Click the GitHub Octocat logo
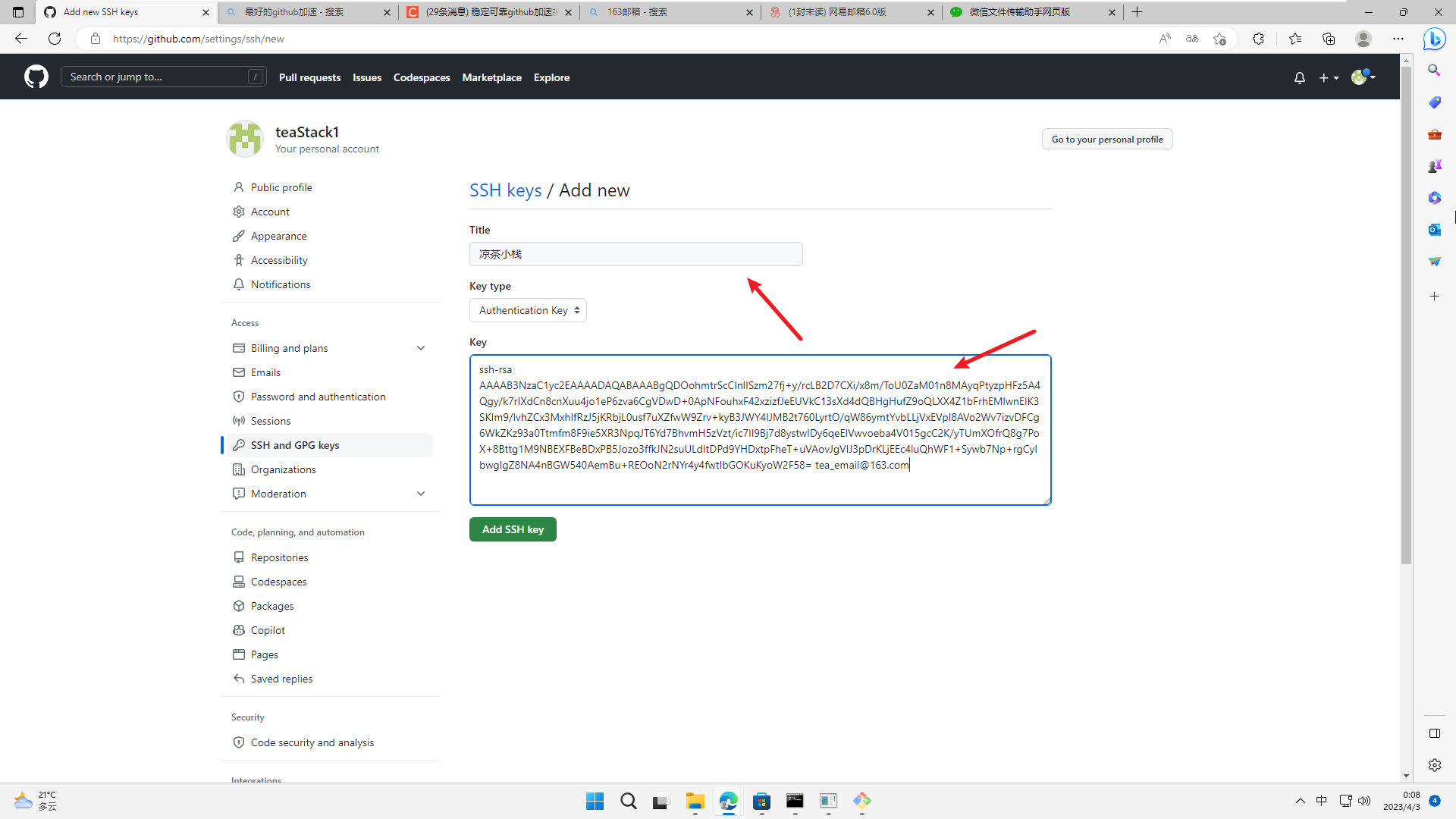This screenshot has width=1456, height=819. pyautogui.click(x=36, y=77)
